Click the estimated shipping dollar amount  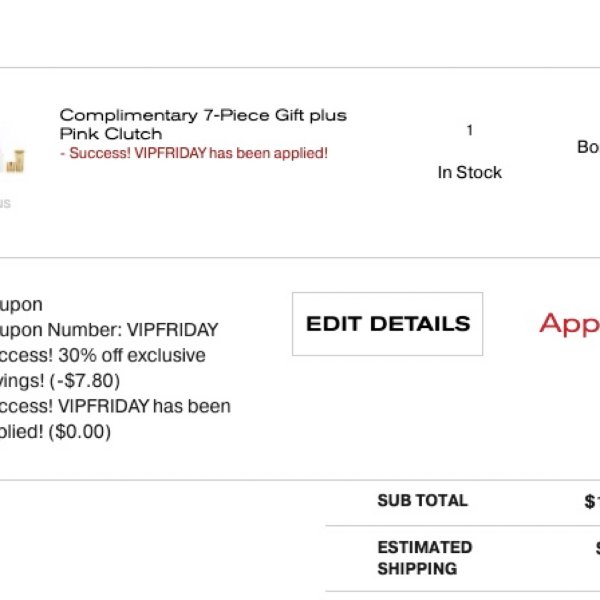pos(598,548)
